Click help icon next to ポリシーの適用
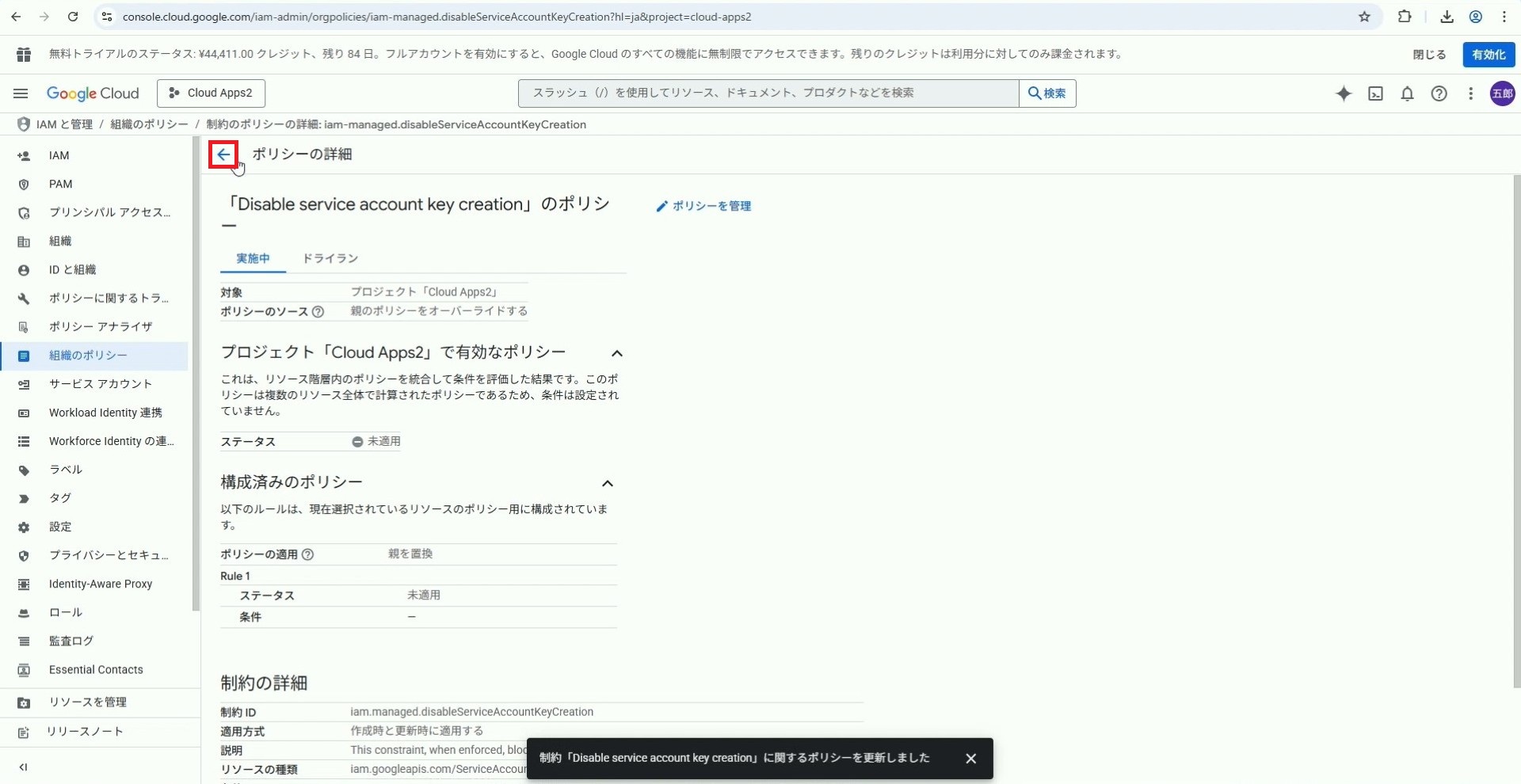The image size is (1521, 784). tap(308, 554)
